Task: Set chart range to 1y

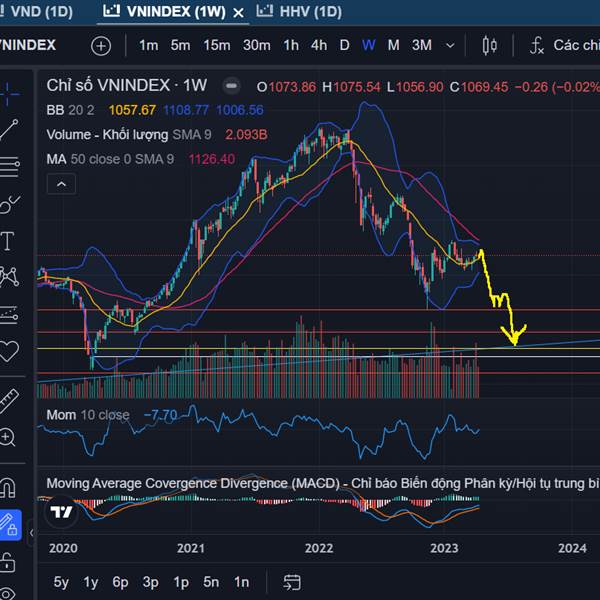Action: click(91, 582)
